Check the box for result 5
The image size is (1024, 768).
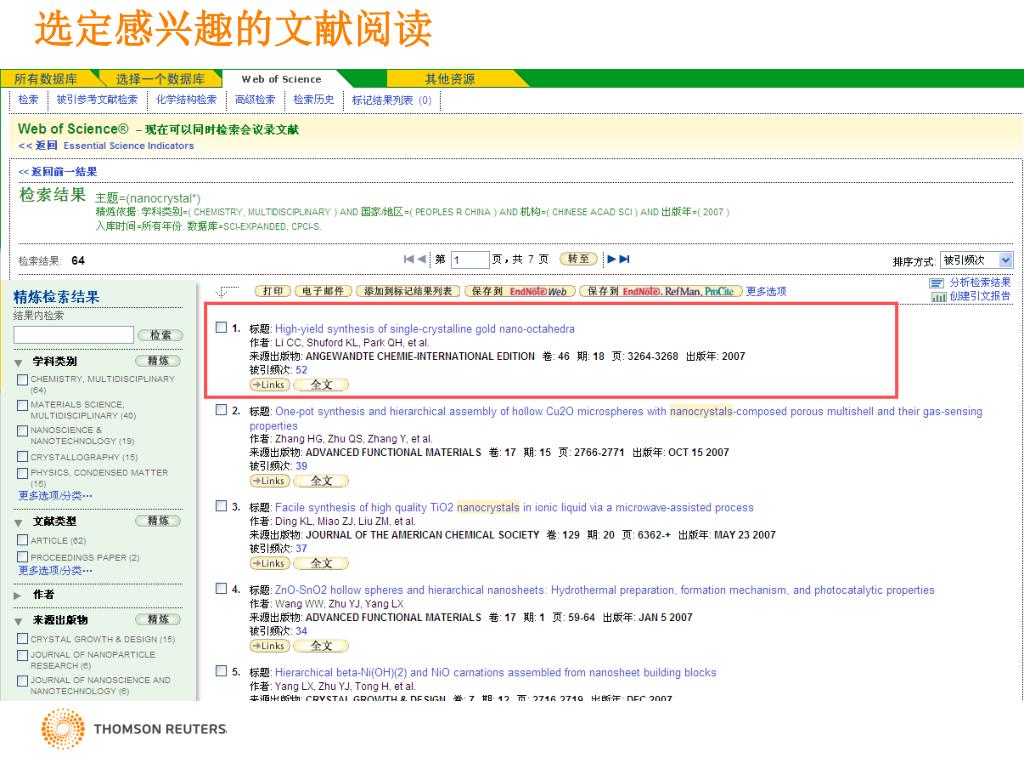pos(221,671)
